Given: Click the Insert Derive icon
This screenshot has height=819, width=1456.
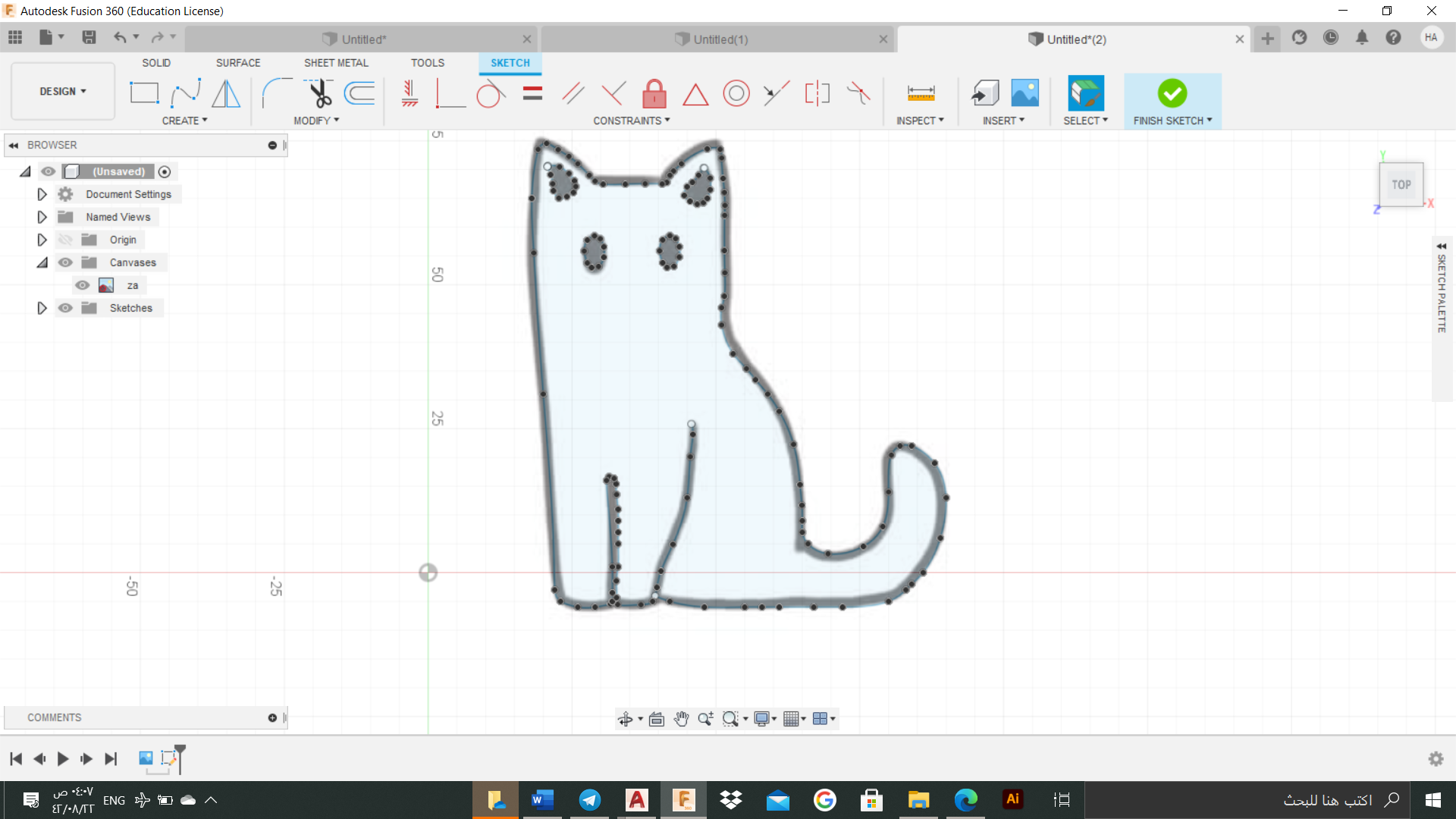Looking at the screenshot, I should point(985,93).
